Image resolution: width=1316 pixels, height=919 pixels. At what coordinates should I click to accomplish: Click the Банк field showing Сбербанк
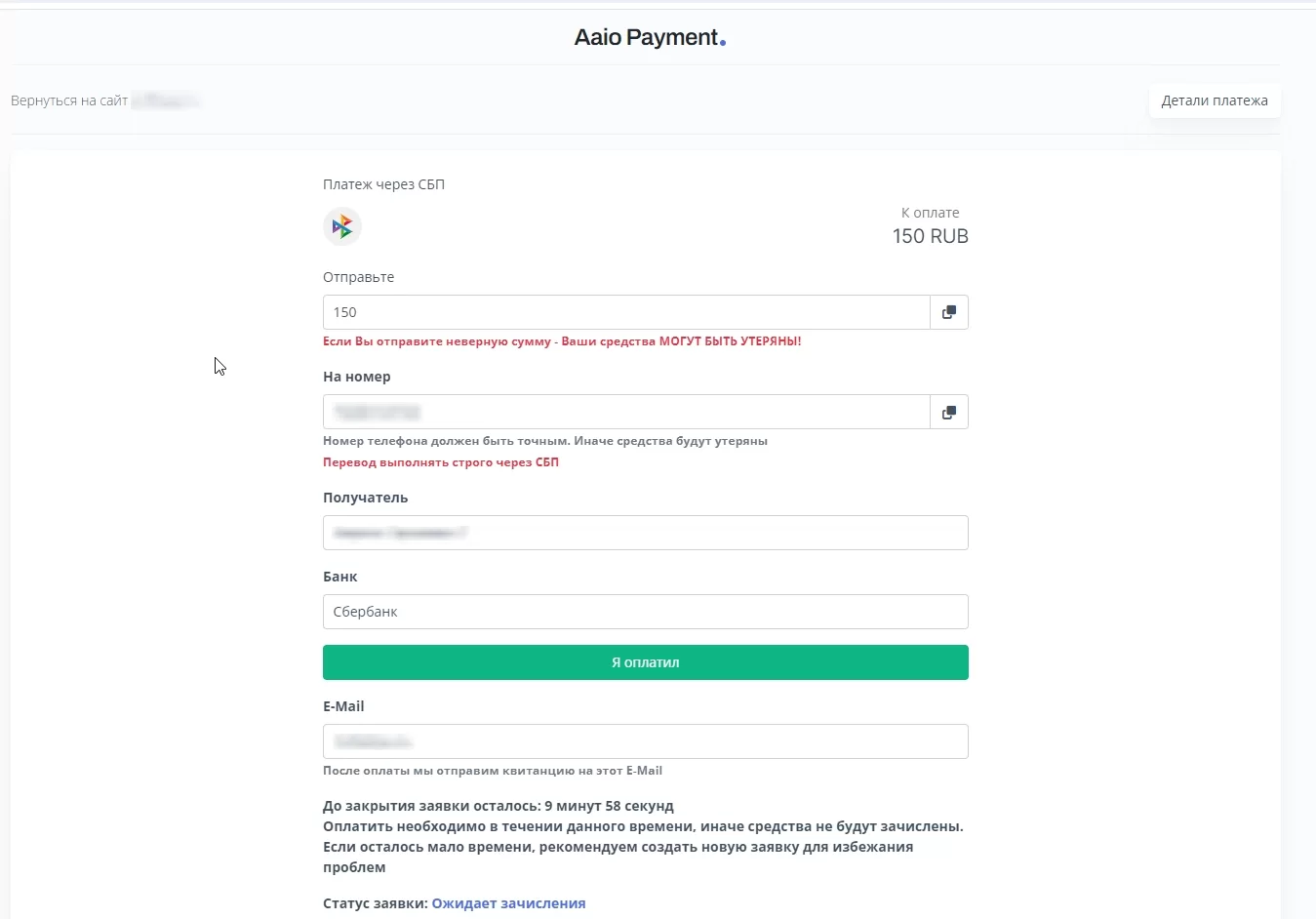pos(645,612)
